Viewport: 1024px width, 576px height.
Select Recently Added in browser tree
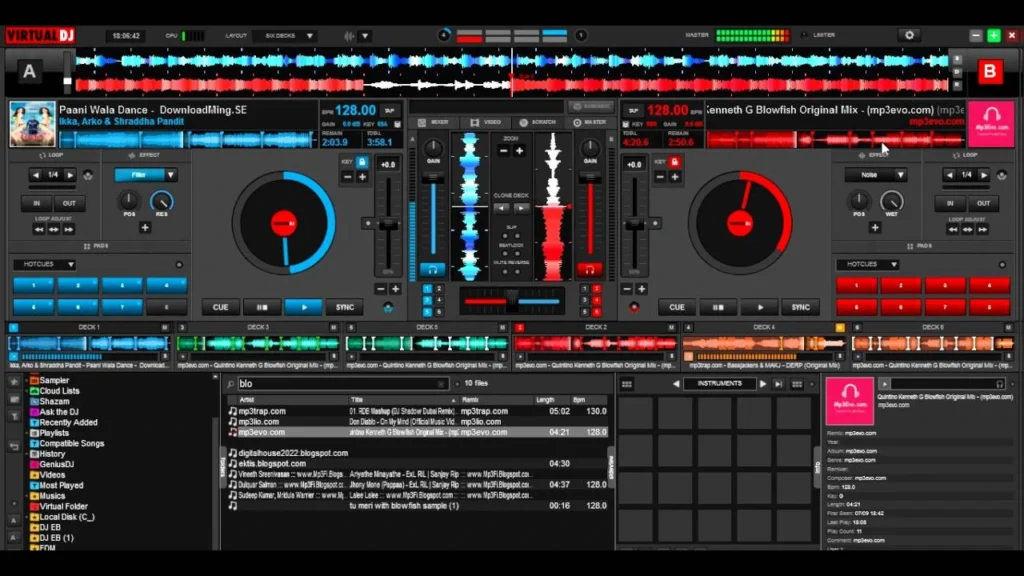click(68, 423)
